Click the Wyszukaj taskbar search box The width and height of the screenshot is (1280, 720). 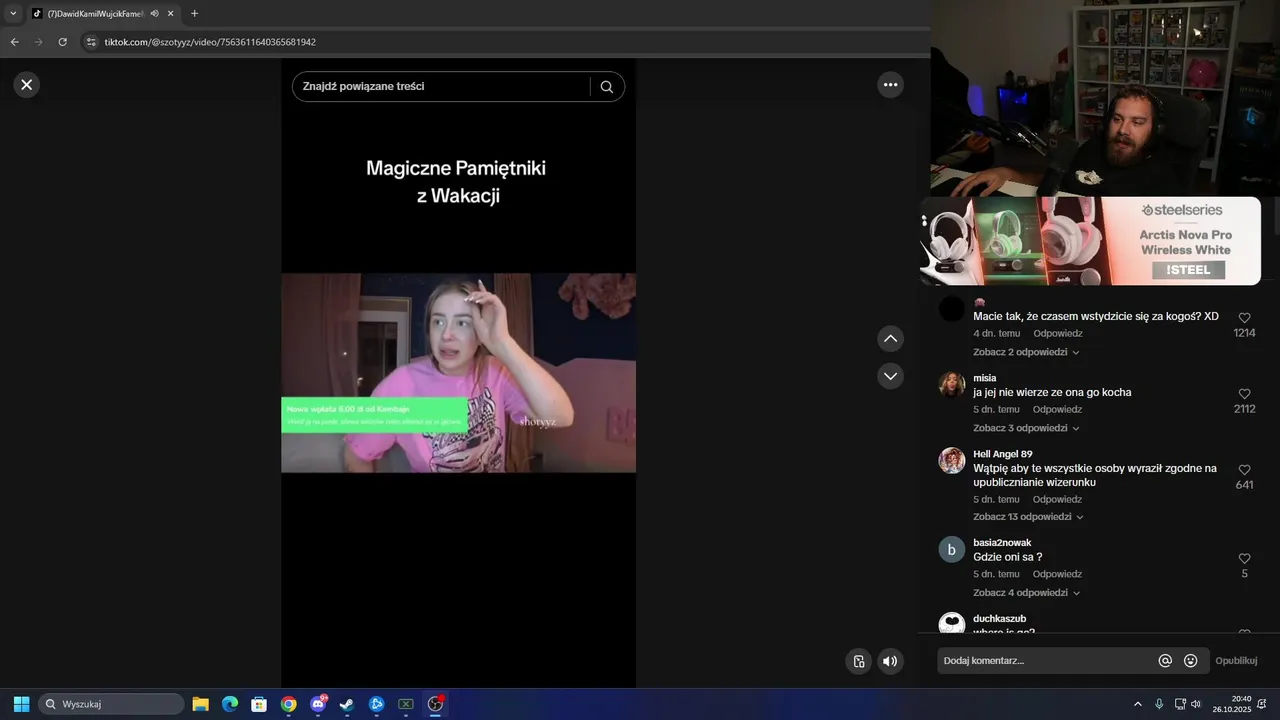pyautogui.click(x=111, y=704)
